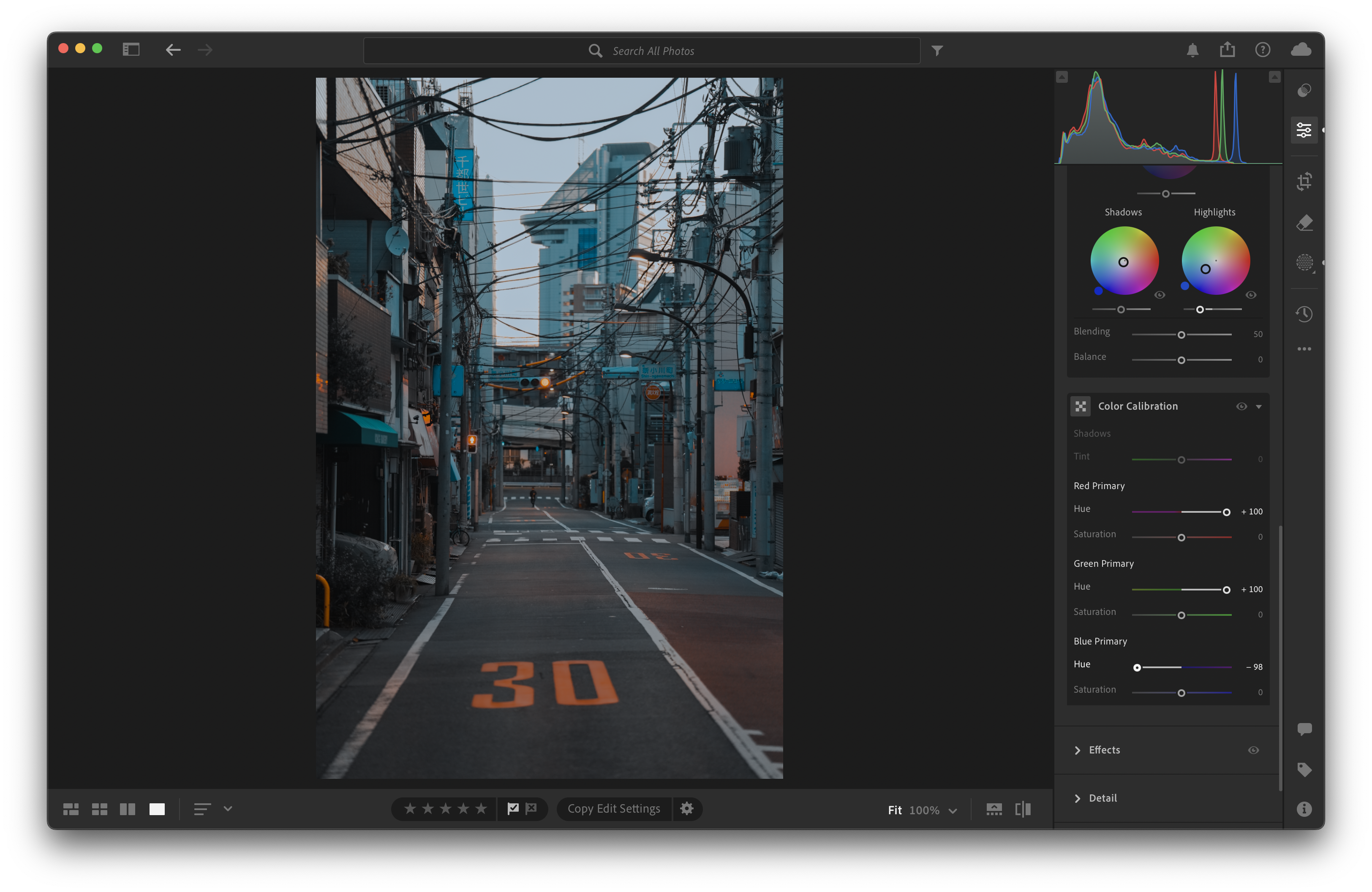This screenshot has height=892, width=1372.
Task: Click Highlights luminance slider under wheel
Action: point(1212,310)
